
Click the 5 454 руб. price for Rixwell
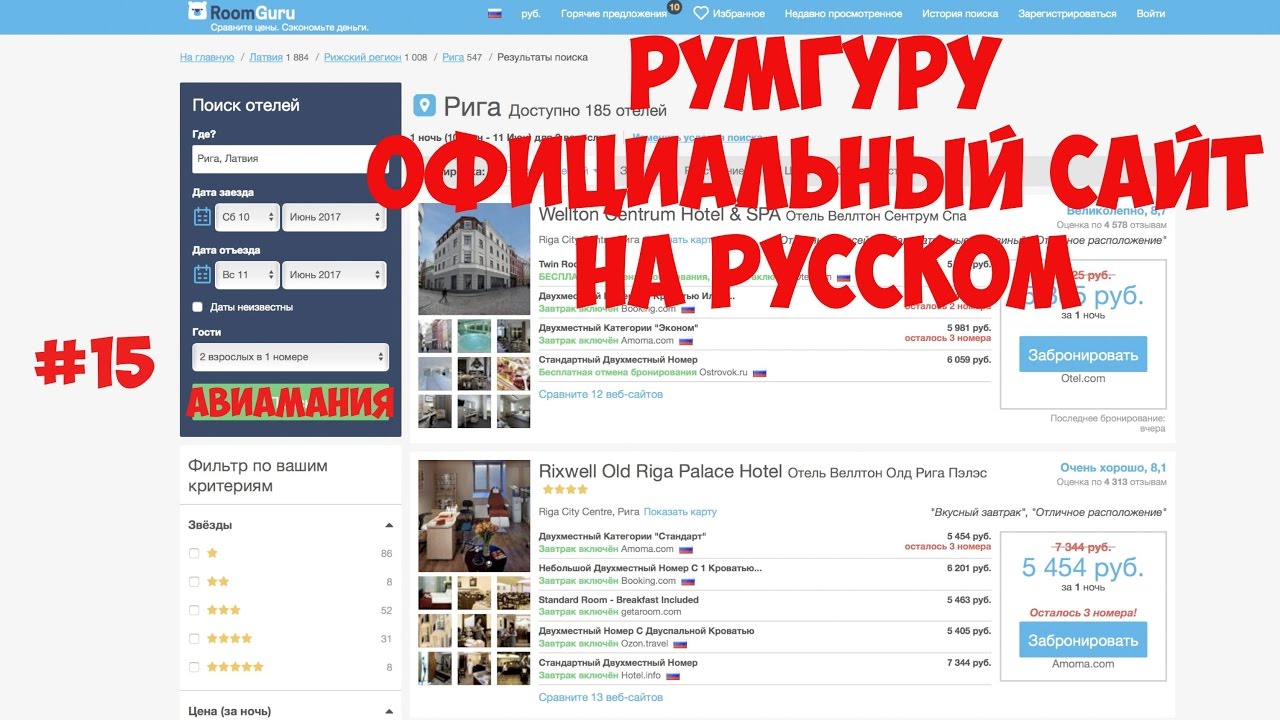click(1083, 568)
